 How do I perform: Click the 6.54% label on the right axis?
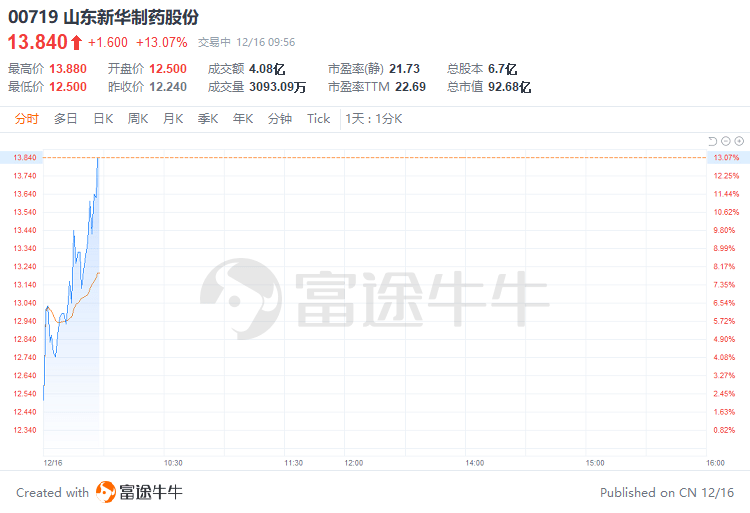(x=724, y=303)
